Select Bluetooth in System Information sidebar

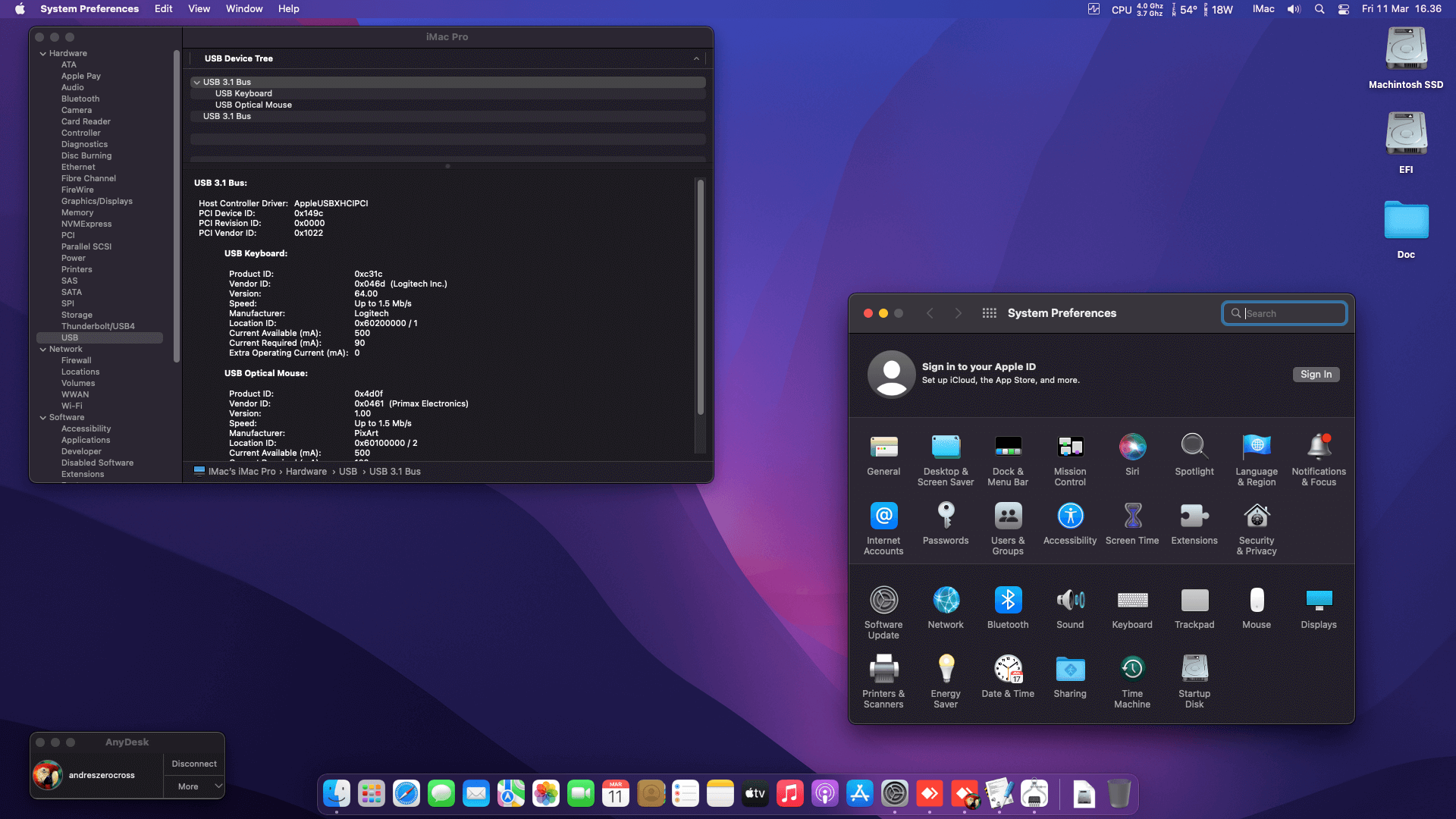(80, 99)
